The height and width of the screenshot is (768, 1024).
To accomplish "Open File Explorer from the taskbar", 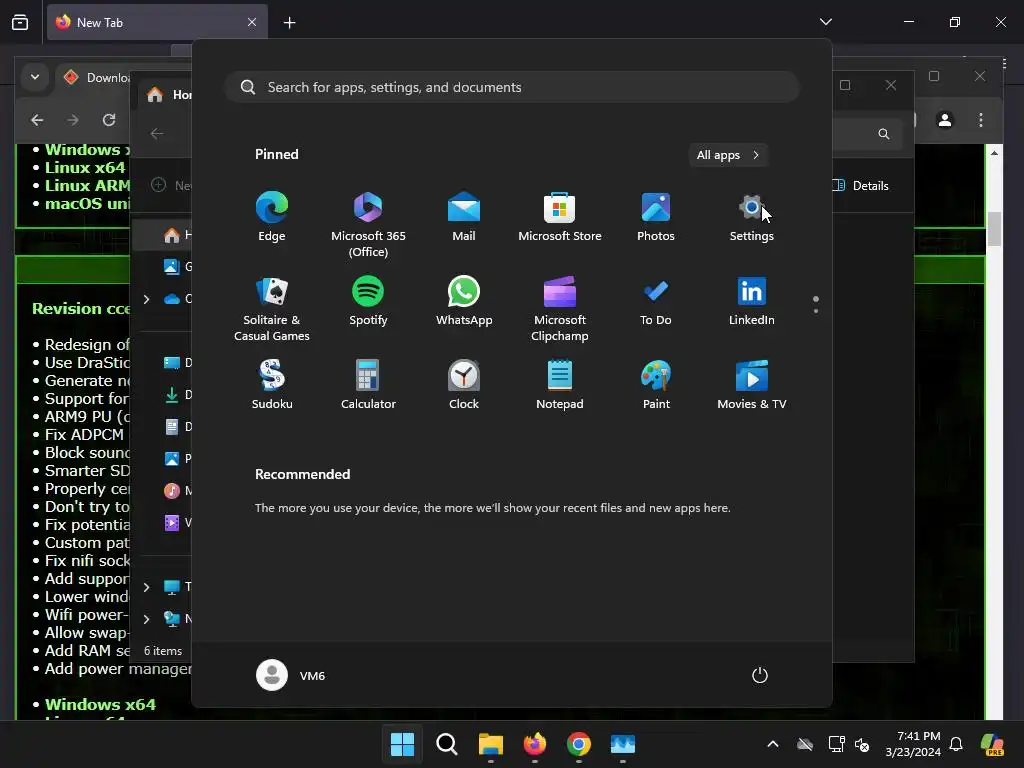I will click(490, 744).
